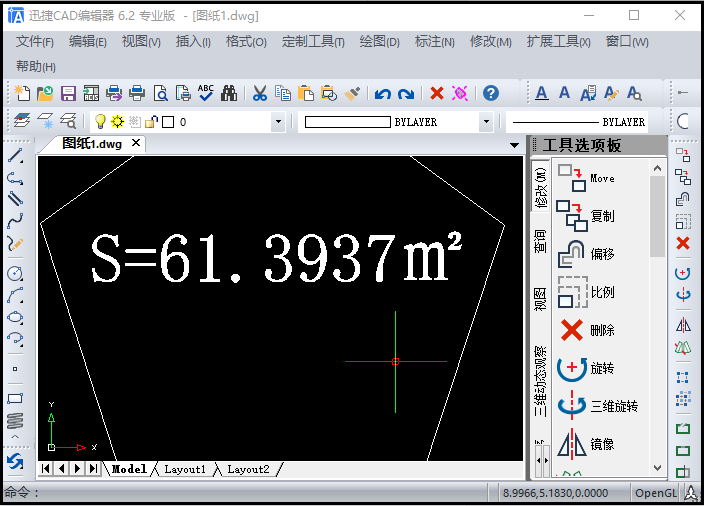
Task: Run the ABC spell check icon
Action: [x=206, y=93]
